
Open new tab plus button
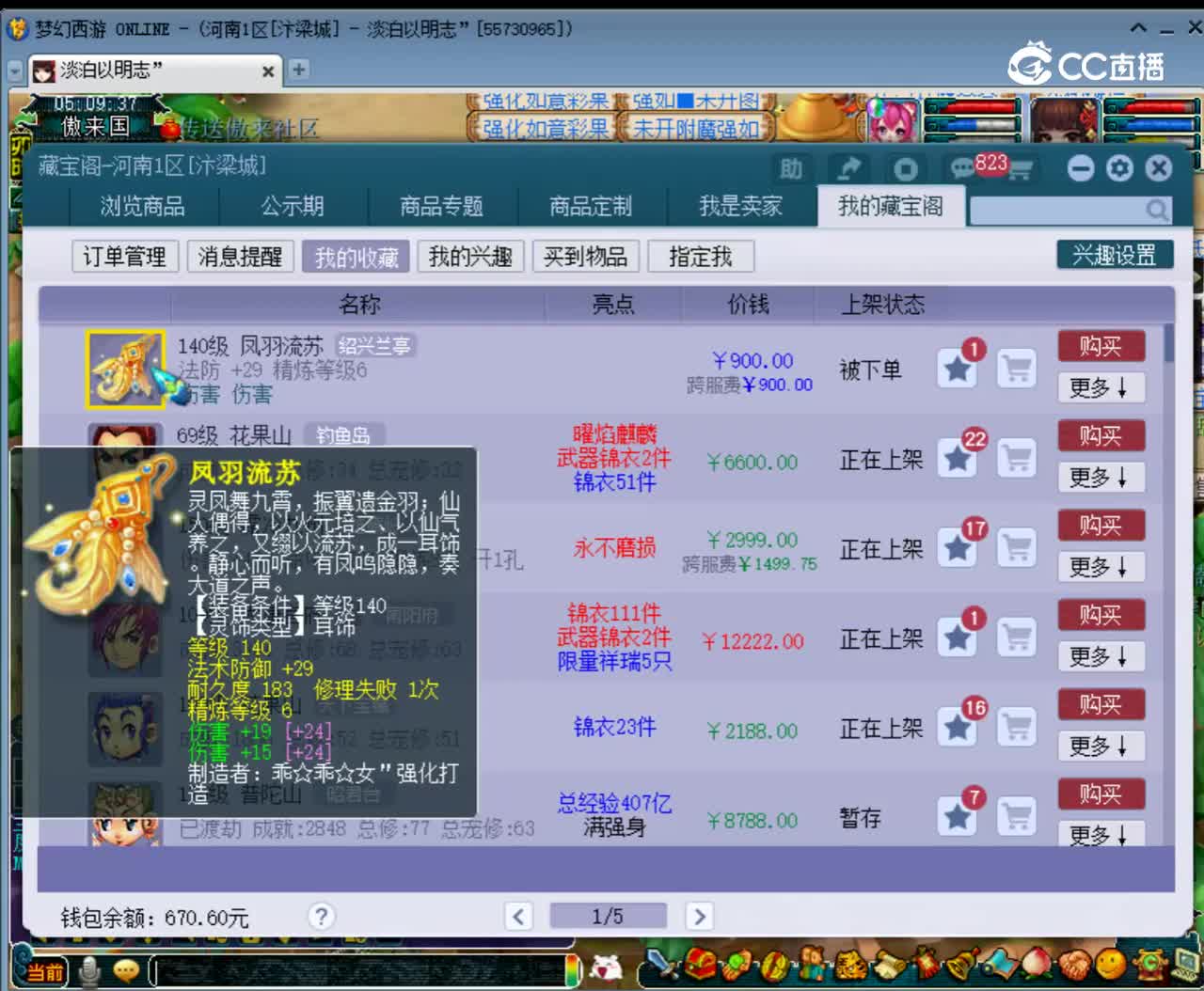(298, 70)
